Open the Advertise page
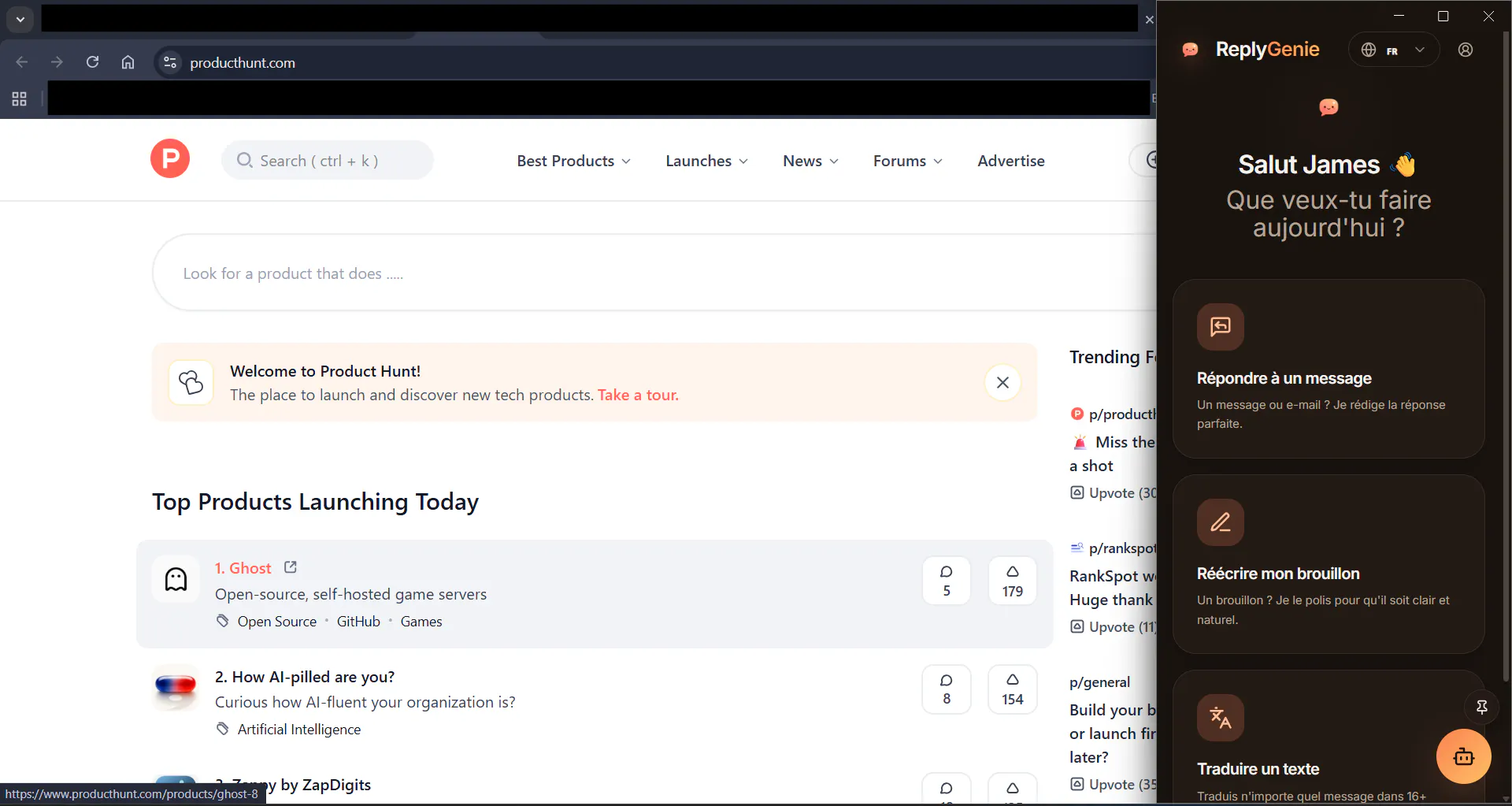Screen dimensions: 1512x806 click(1011, 161)
